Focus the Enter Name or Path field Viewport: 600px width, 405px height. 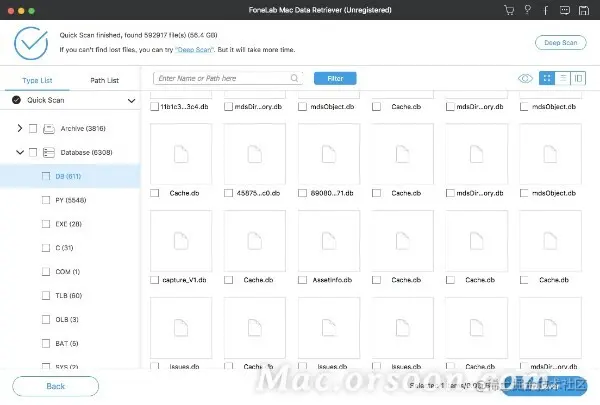[228, 78]
